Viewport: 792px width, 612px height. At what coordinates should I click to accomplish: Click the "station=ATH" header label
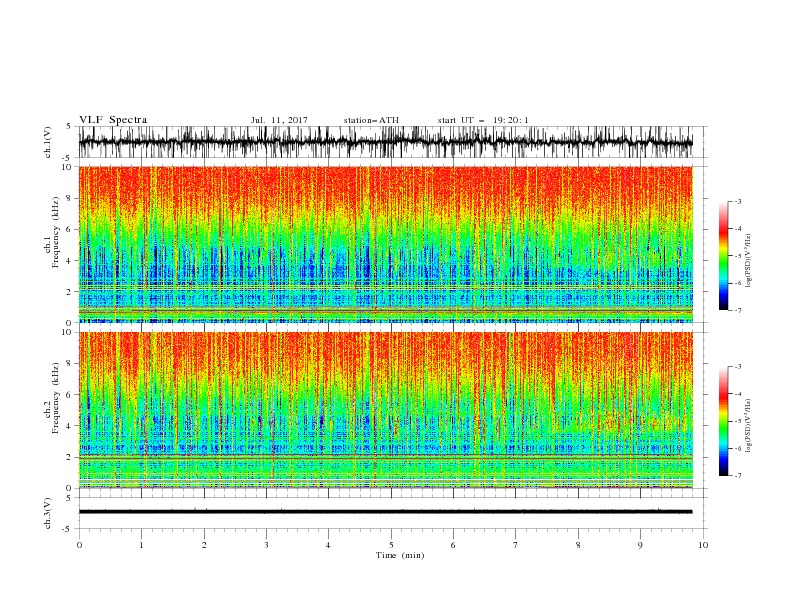pos(371,120)
